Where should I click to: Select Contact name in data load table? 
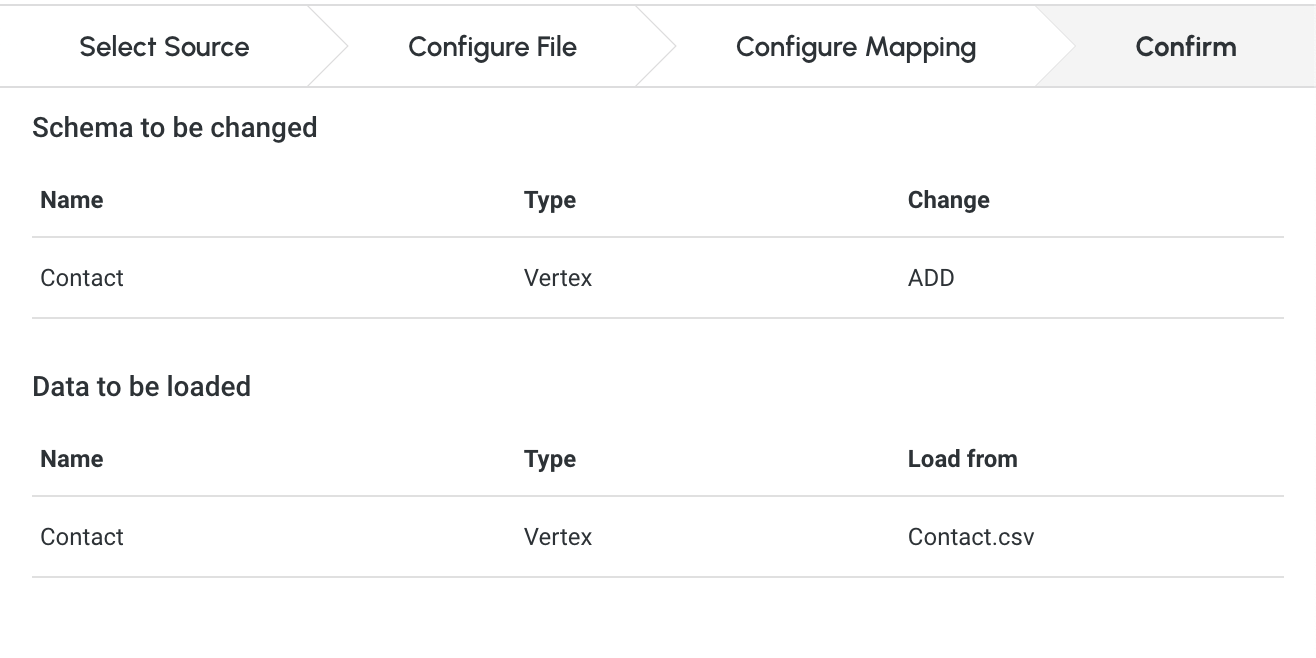[82, 537]
